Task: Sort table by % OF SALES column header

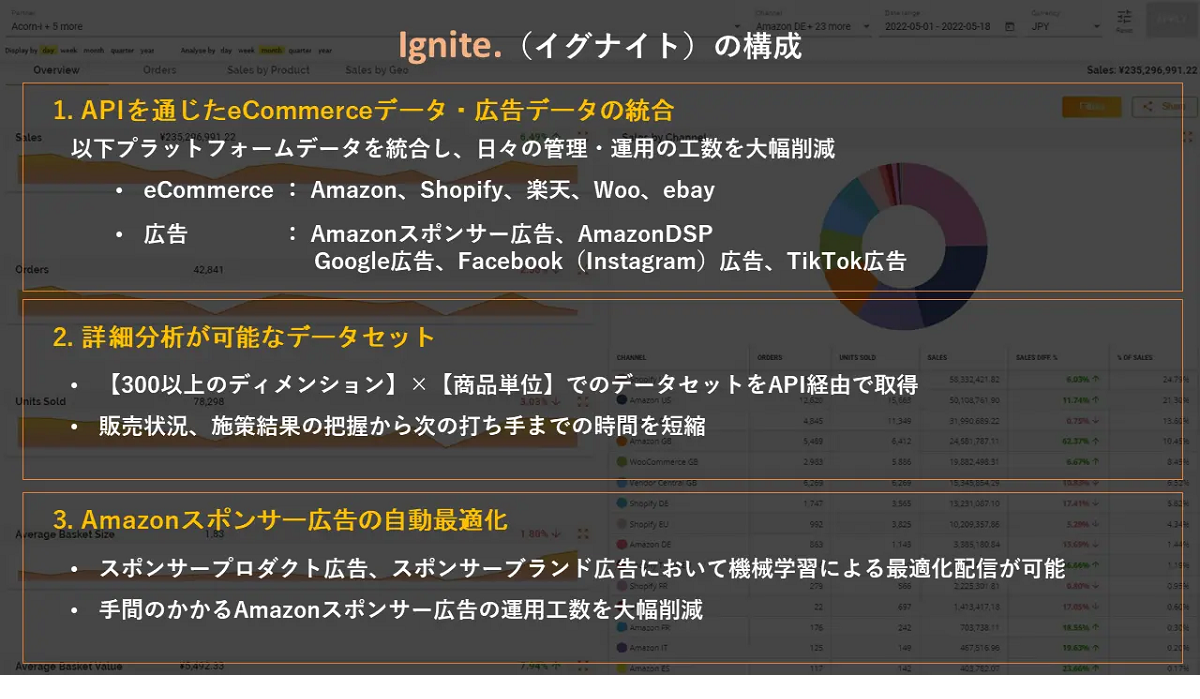Action: [x=1135, y=355]
